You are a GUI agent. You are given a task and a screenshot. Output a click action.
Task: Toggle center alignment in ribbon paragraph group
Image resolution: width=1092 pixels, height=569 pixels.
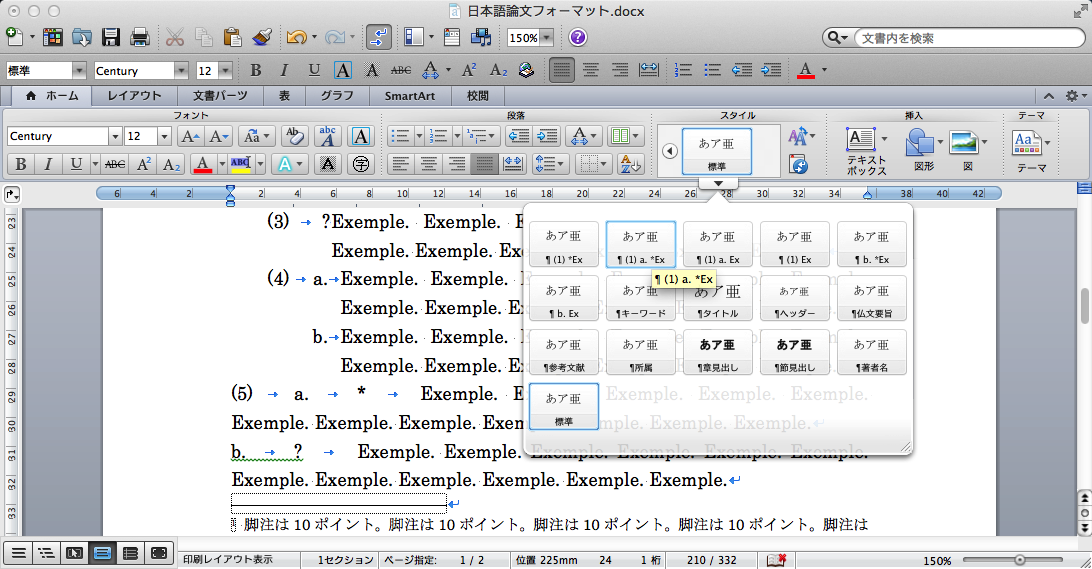pos(428,164)
